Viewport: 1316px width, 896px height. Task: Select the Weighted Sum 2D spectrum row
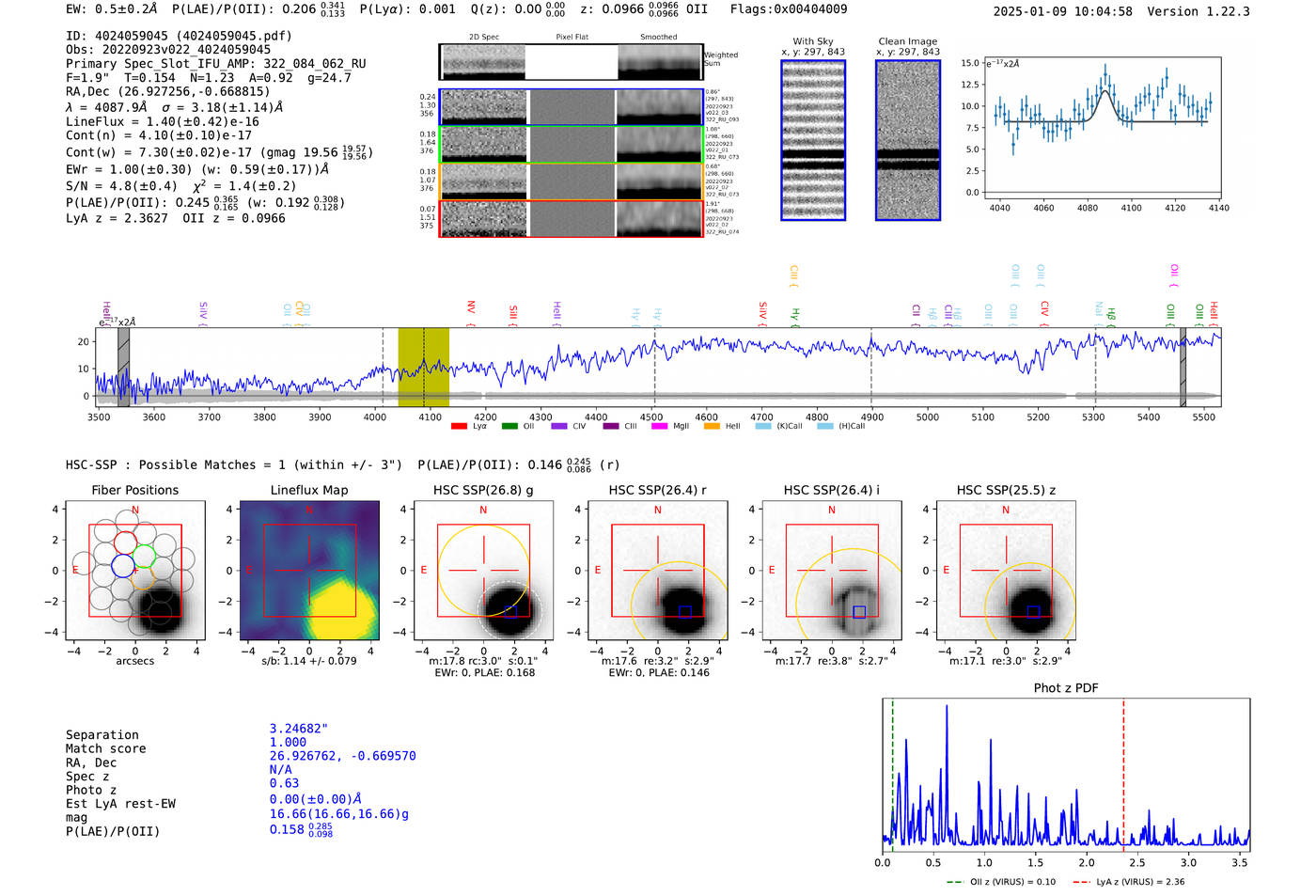[572, 62]
